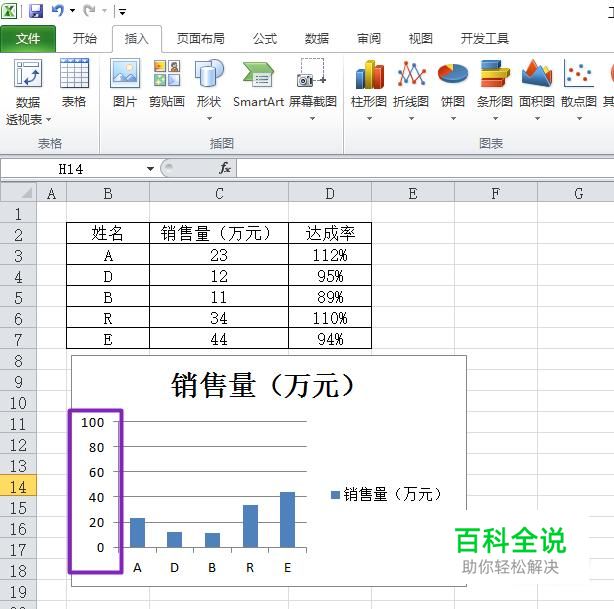The width and height of the screenshot is (614, 609).
Task: Select the cell with sales value 34
Action: click(x=219, y=318)
